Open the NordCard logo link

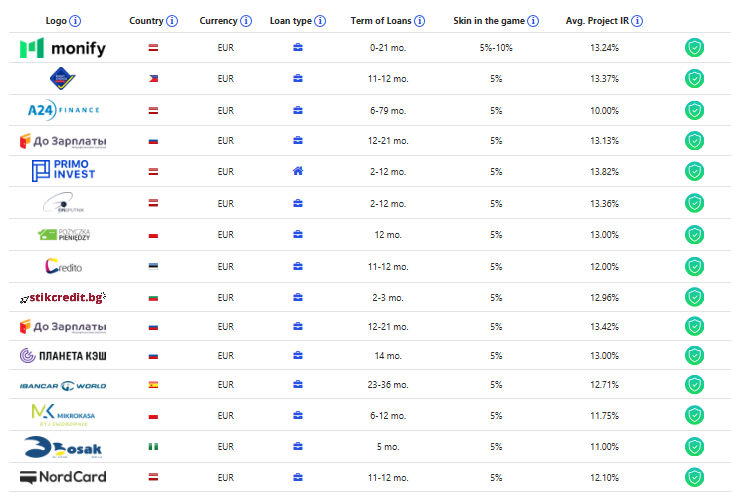(62, 477)
